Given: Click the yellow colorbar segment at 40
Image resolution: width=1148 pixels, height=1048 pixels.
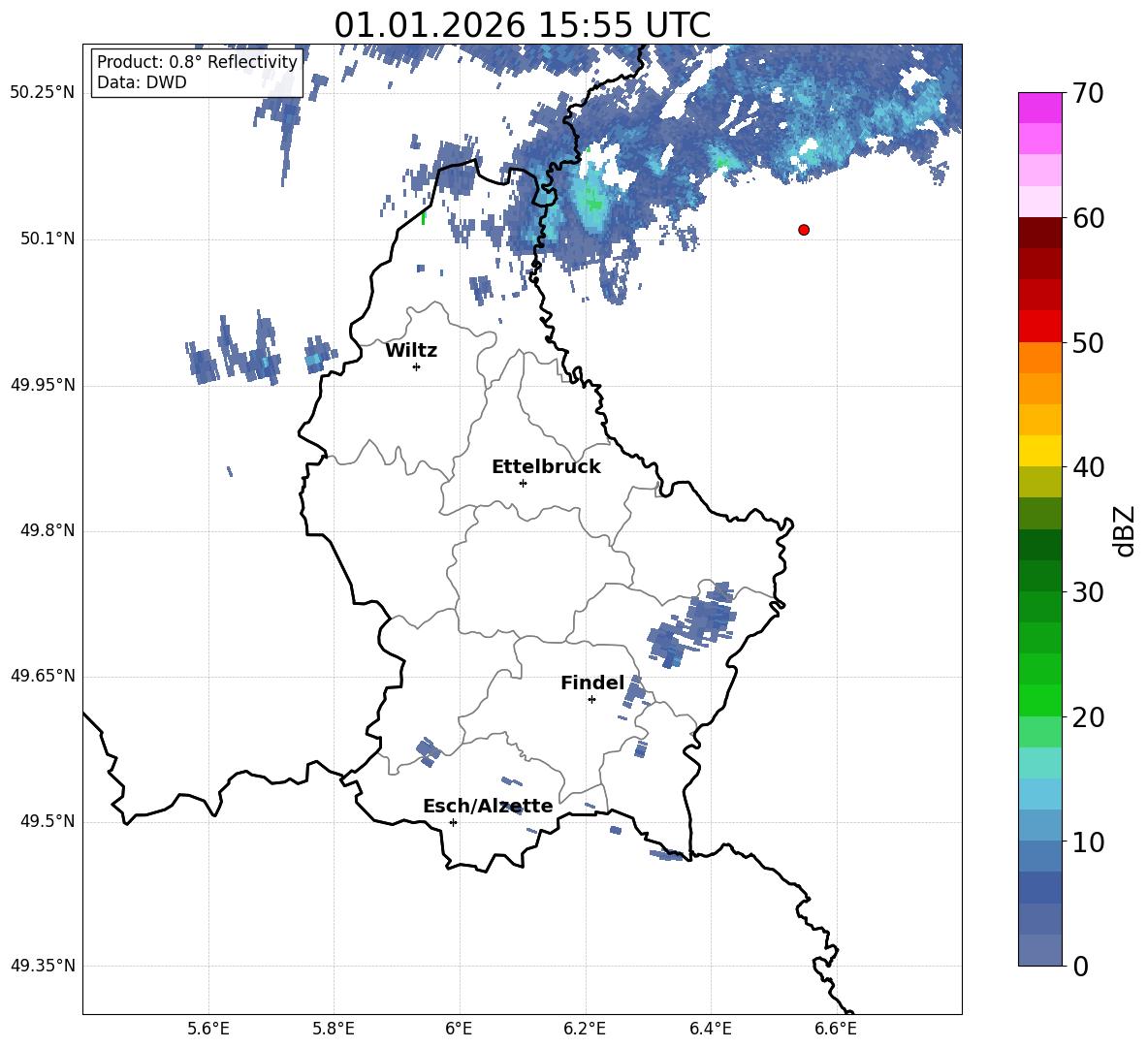Looking at the screenshot, I should pos(1039,451).
